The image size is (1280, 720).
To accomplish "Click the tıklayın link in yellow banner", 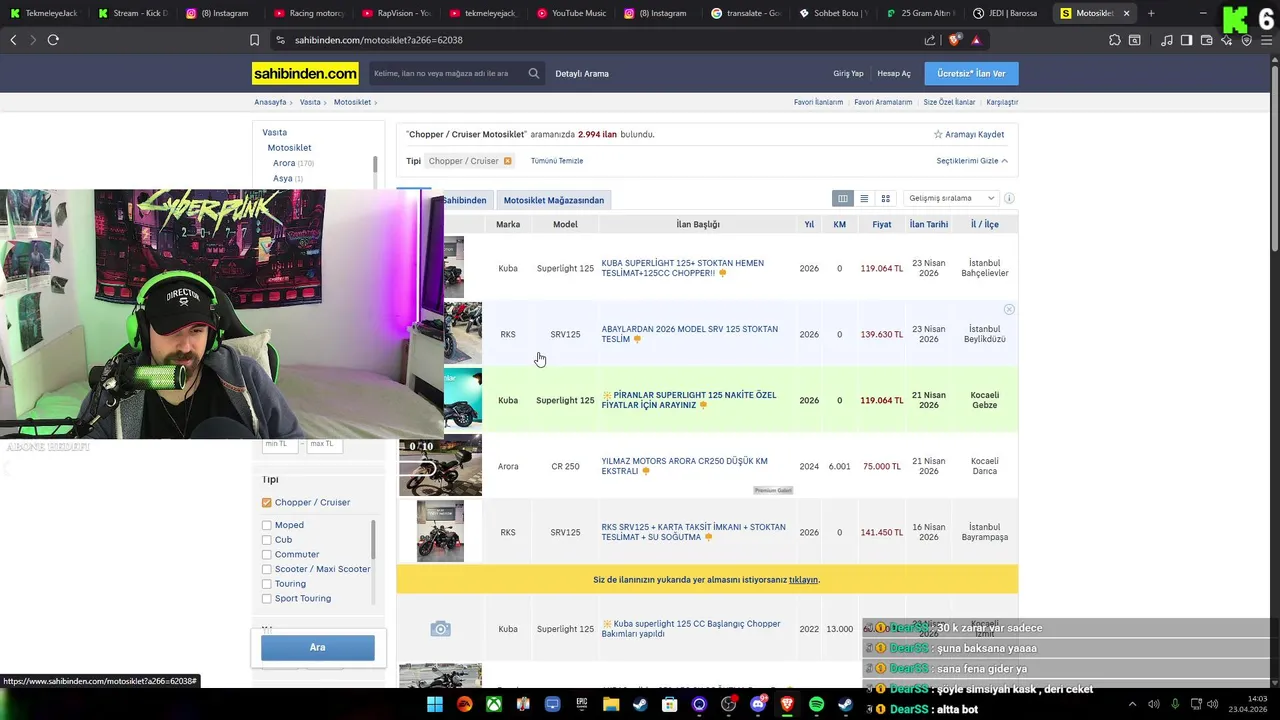I will (x=803, y=580).
